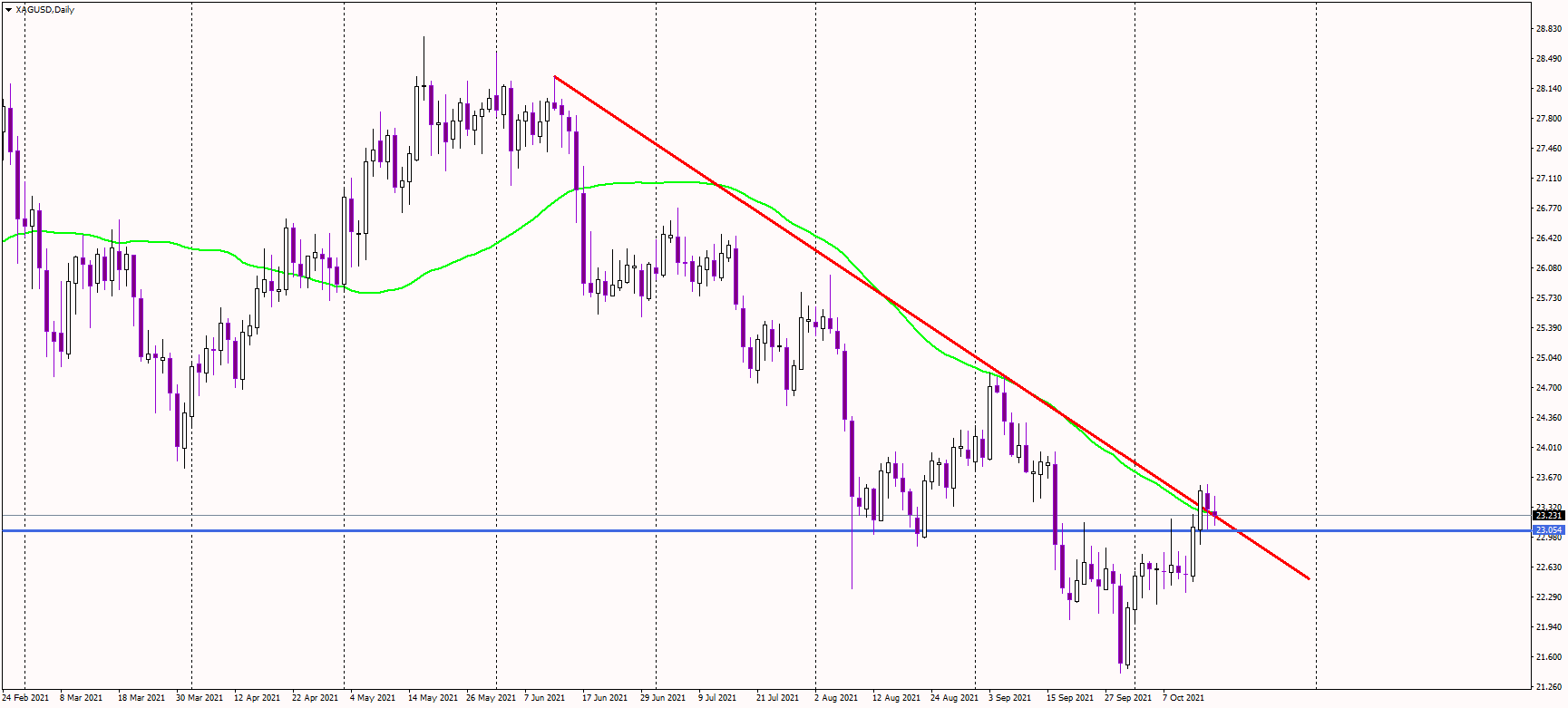Click the 26.420 price axis label
Viewport: 1568px width, 708px height.
pos(1548,238)
